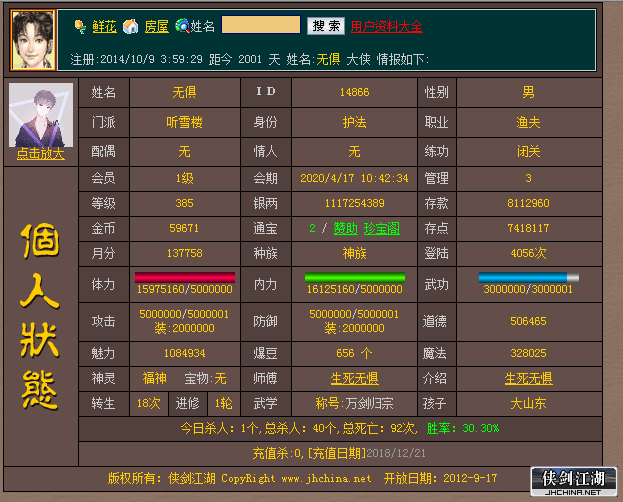Image resolution: width=623 pixels, height=502 pixels.
Task: Click the 搜索 button
Action: click(326, 26)
